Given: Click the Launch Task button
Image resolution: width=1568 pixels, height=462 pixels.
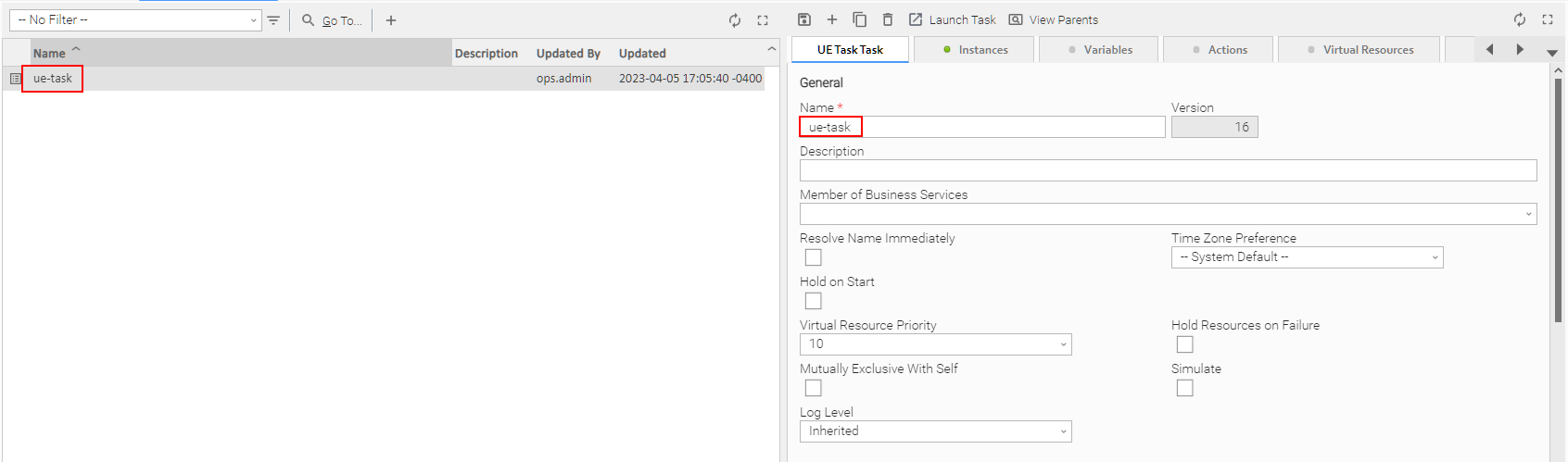Looking at the screenshot, I should pyautogui.click(x=952, y=19).
